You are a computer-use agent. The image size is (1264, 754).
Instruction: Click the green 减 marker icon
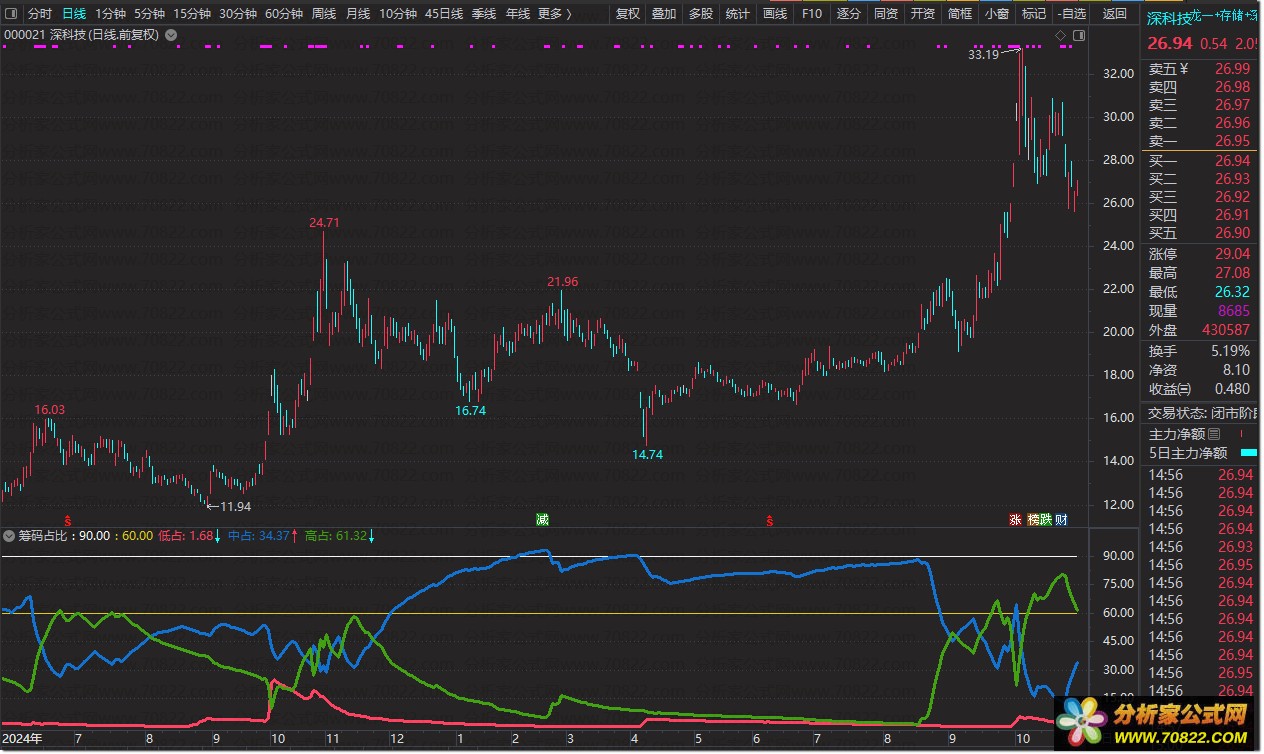[x=542, y=519]
